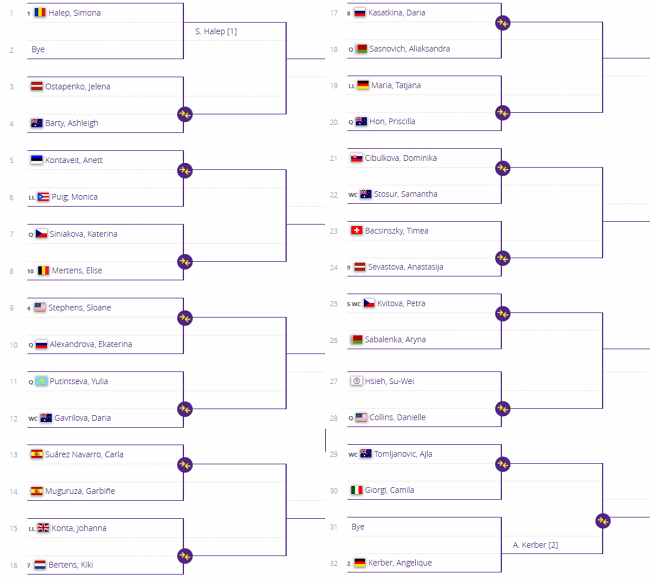Open match icon for Putintseva vs Gavrilova
Image resolution: width=650 pixels, height=585 pixels.
[184, 408]
